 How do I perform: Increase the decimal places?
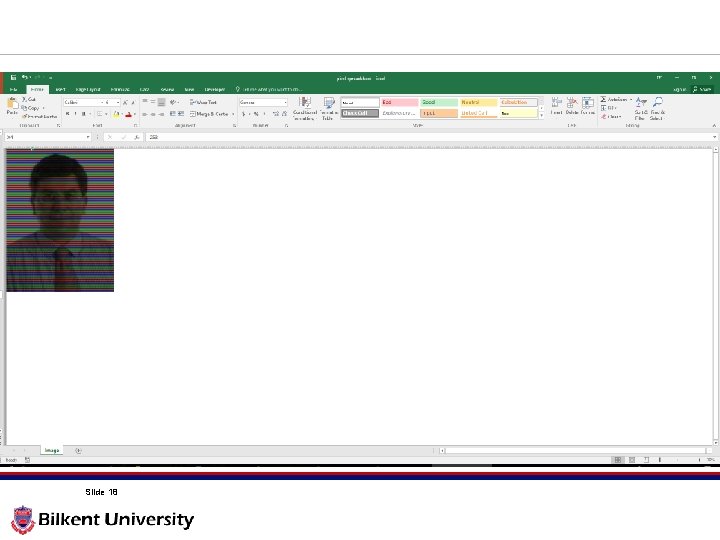pos(276,114)
